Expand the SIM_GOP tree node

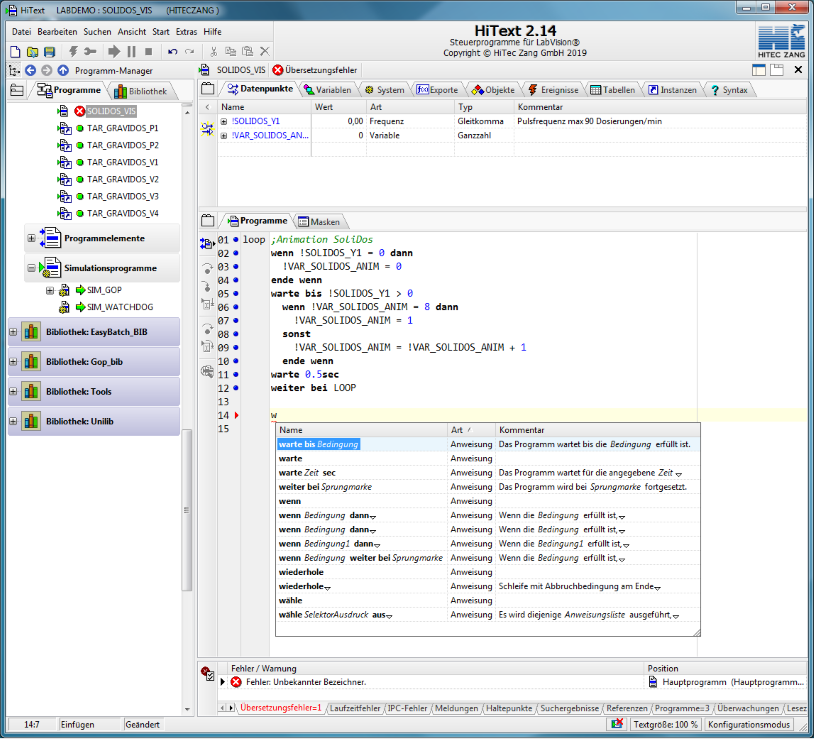pyautogui.click(x=49, y=290)
